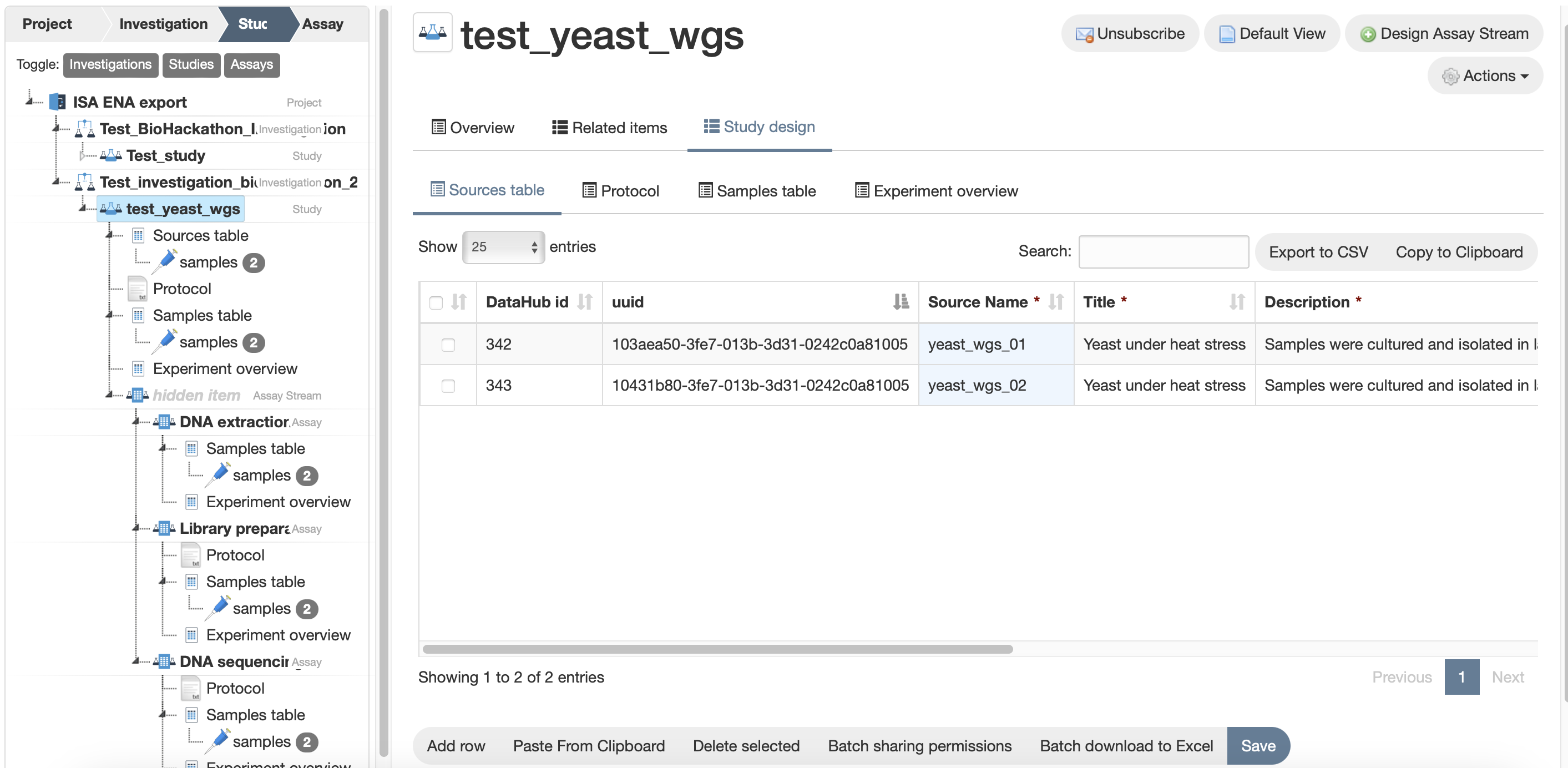
Task: Click the pipette icon under DNA extraction samples
Action: pyautogui.click(x=218, y=474)
